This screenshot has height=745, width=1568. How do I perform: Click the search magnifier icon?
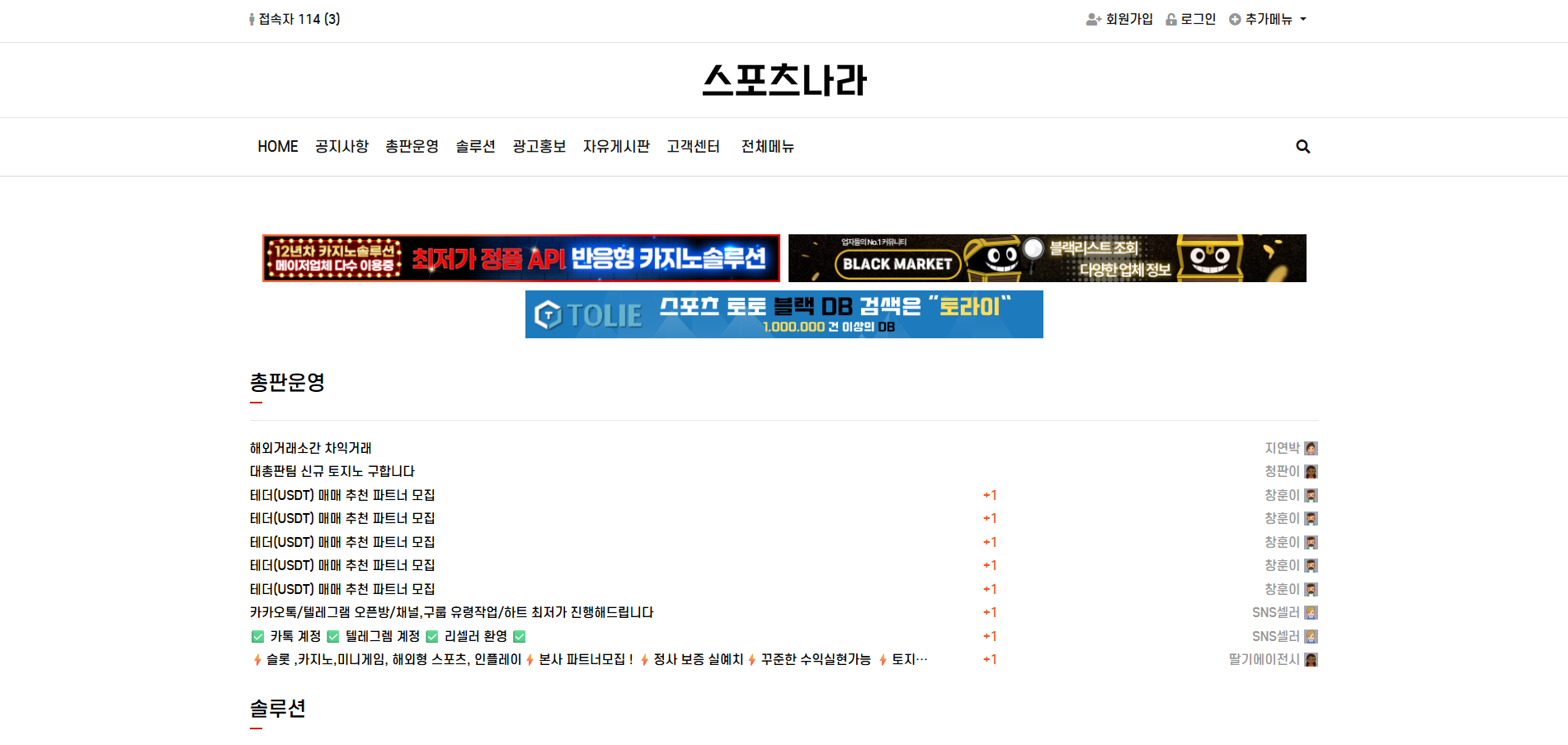tap(1302, 147)
